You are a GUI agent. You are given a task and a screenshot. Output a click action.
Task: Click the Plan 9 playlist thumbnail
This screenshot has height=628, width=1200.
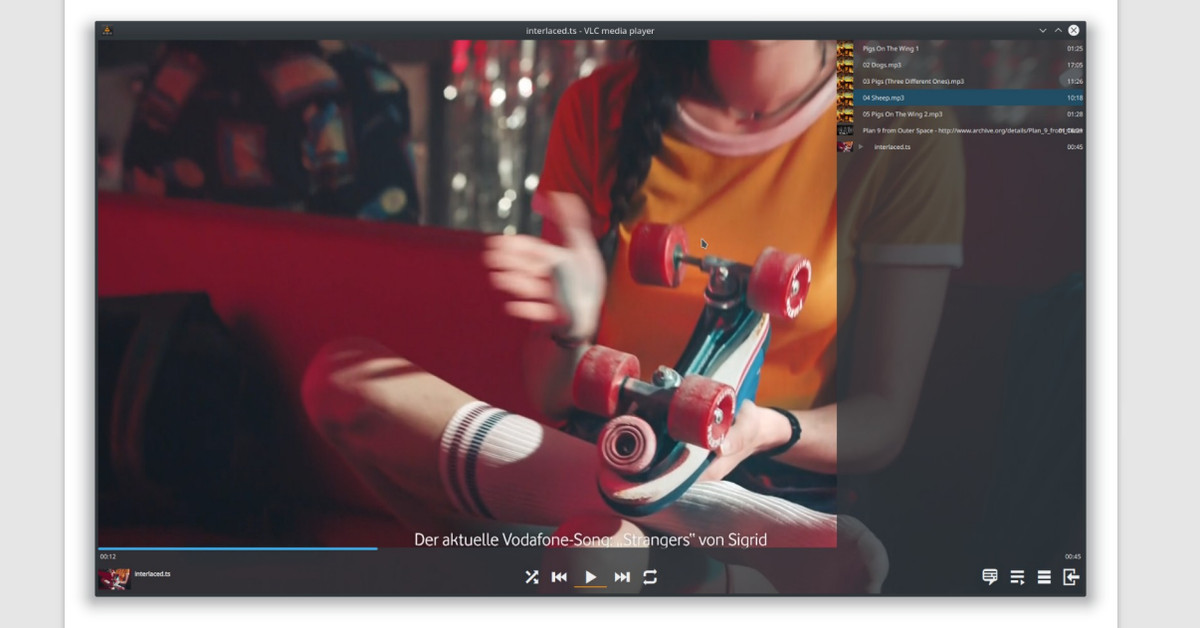pos(845,130)
